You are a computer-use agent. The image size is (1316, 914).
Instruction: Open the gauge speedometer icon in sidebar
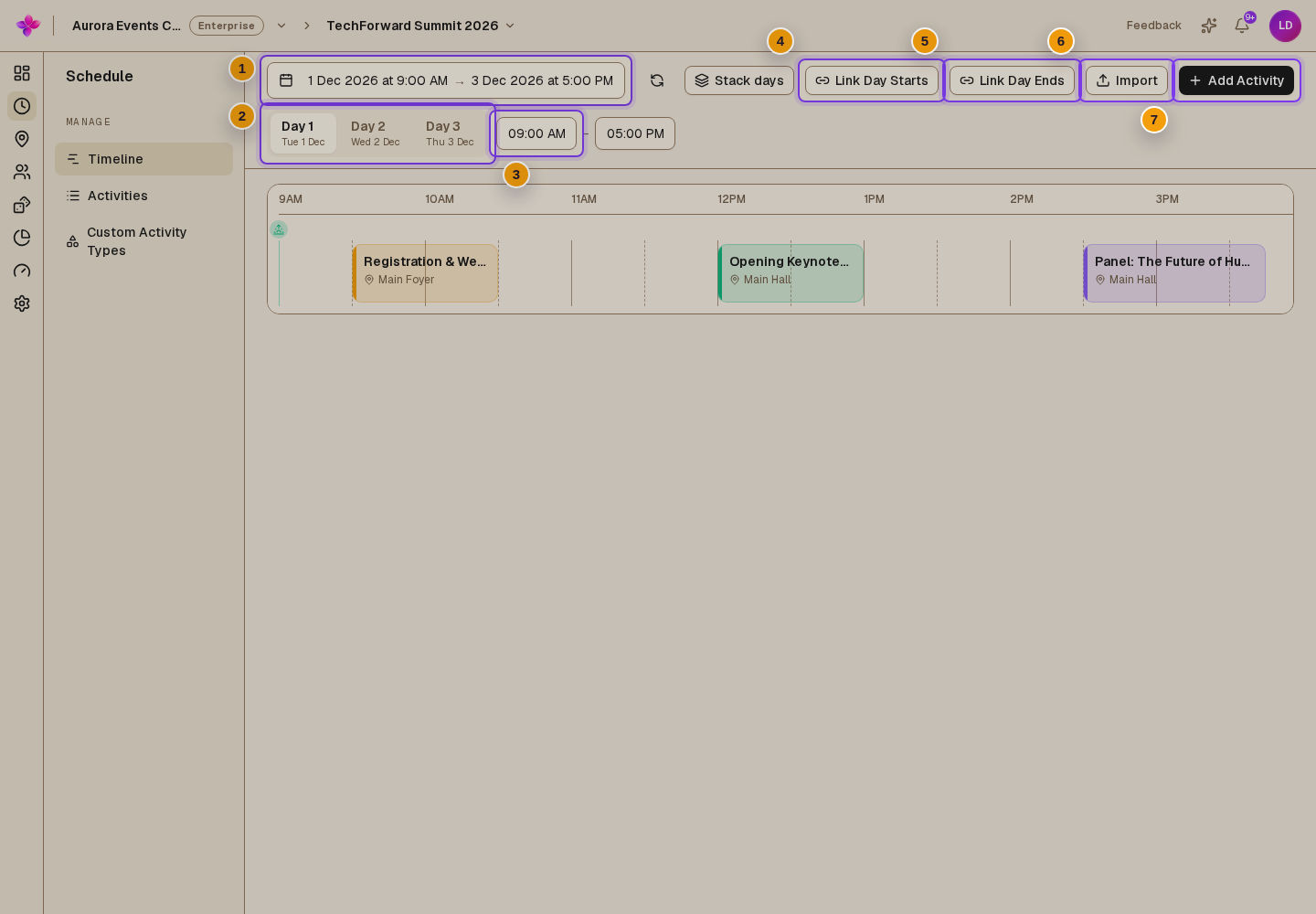pyautogui.click(x=22, y=271)
